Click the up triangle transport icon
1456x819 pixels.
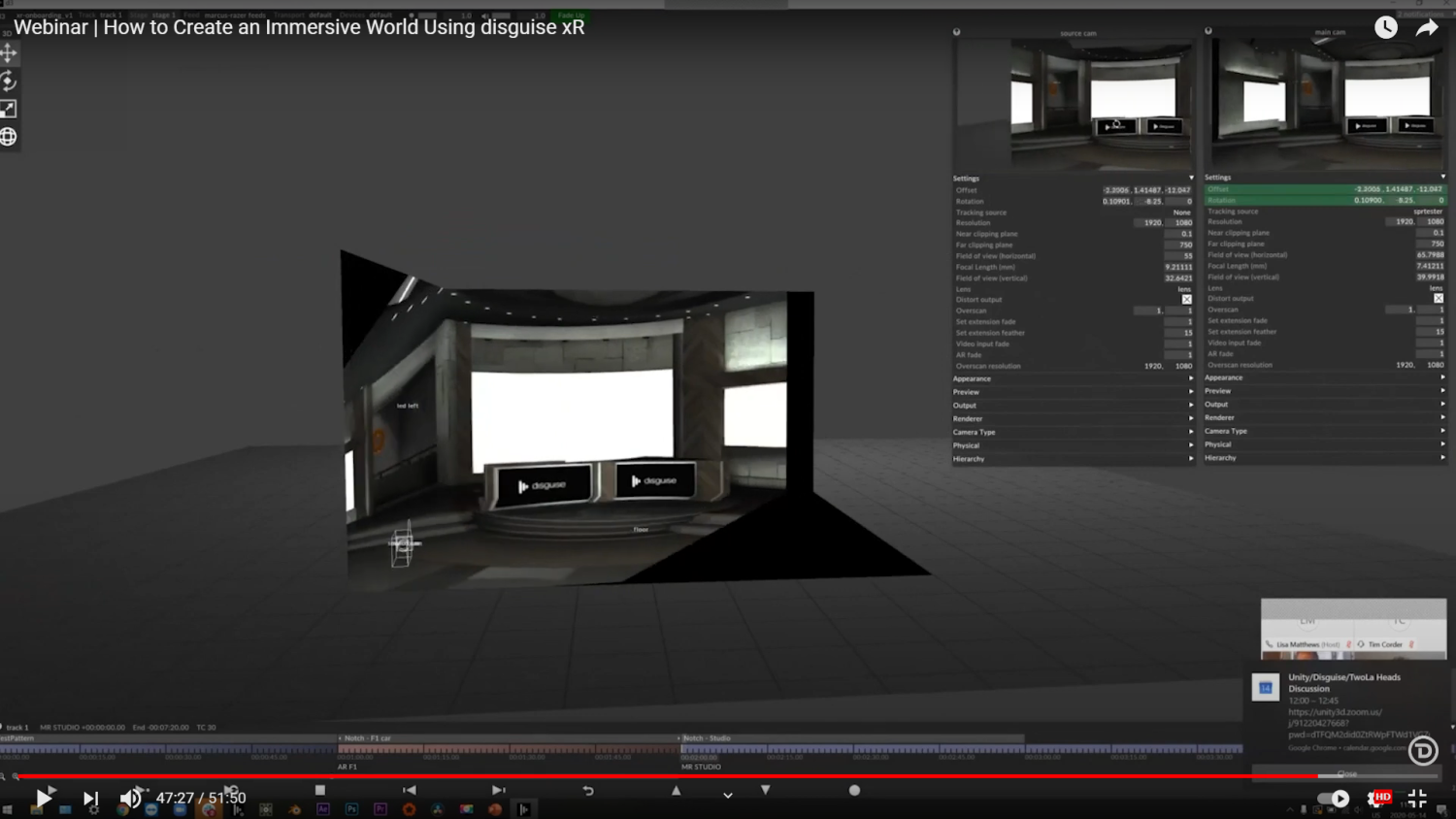[677, 790]
